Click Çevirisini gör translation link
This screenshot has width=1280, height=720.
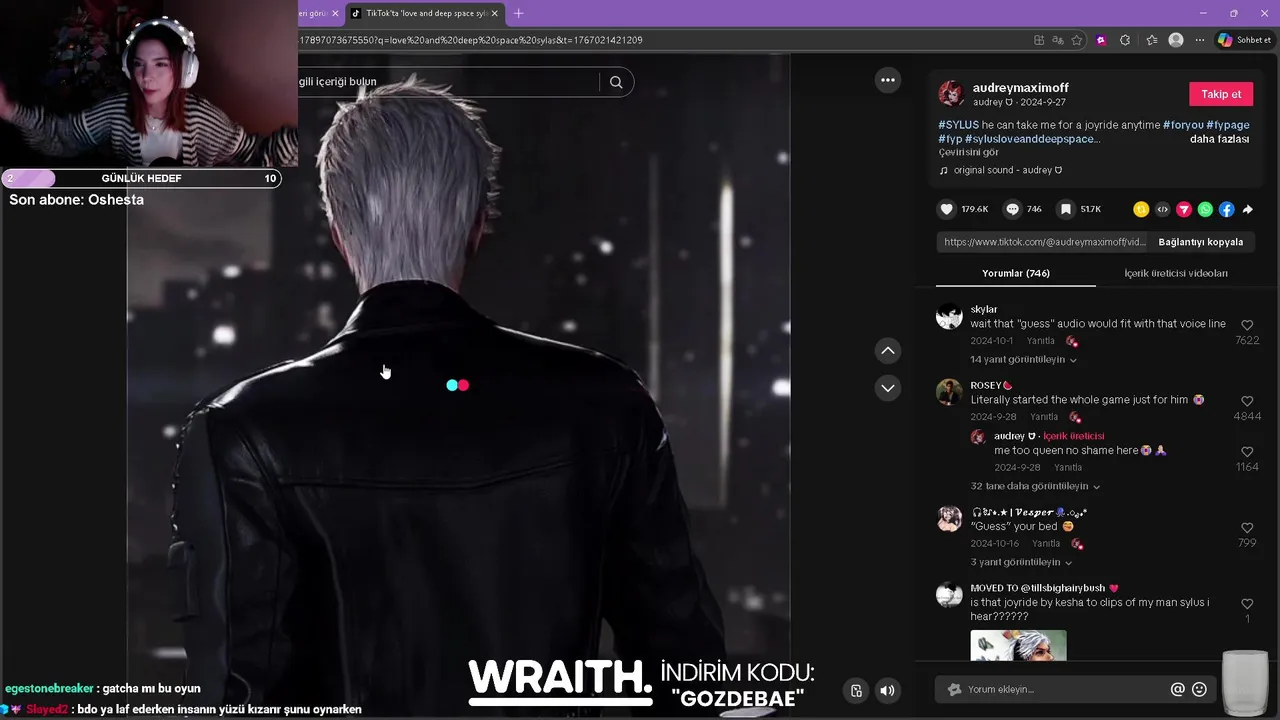pos(968,153)
